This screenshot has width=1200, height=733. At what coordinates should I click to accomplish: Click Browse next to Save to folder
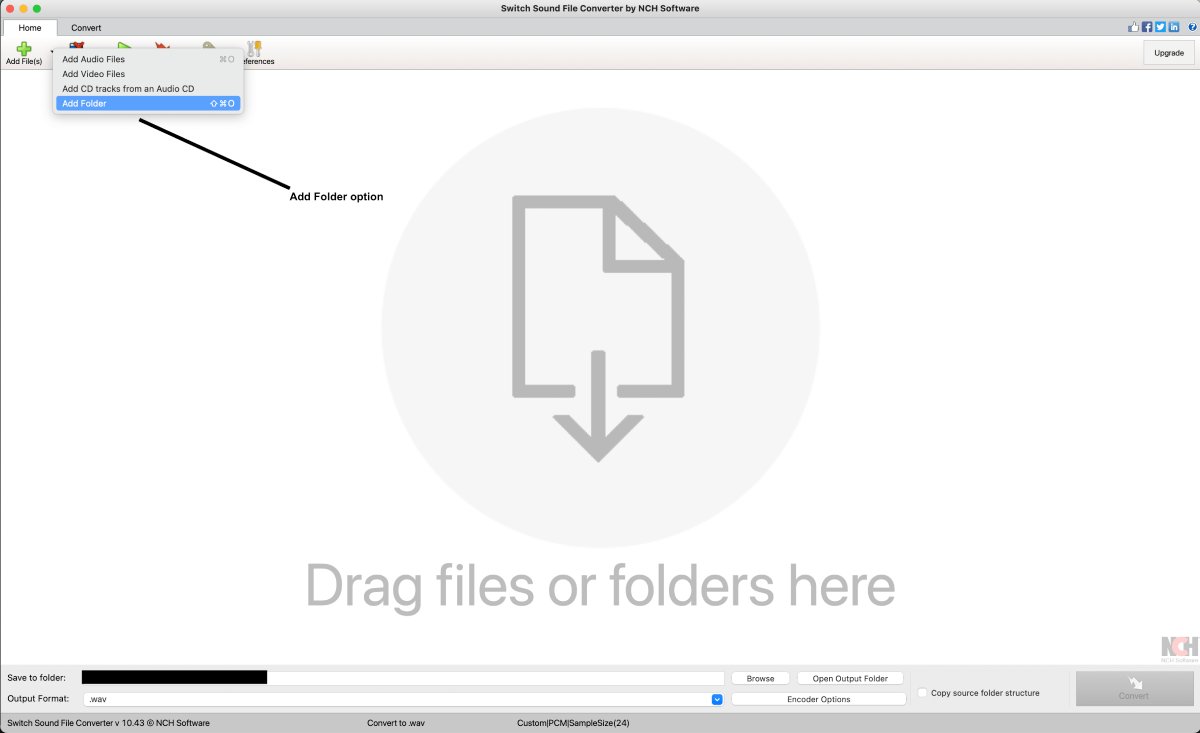coord(760,678)
